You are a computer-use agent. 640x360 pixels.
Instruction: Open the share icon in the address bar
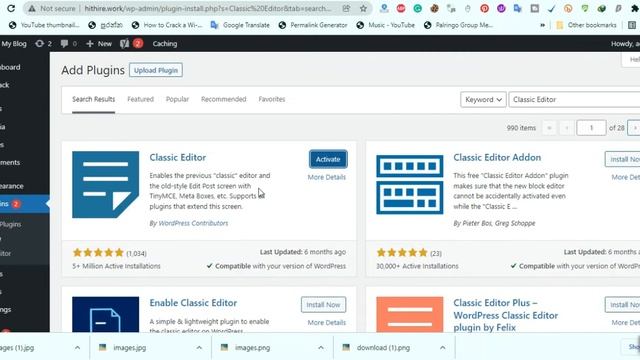[346, 8]
